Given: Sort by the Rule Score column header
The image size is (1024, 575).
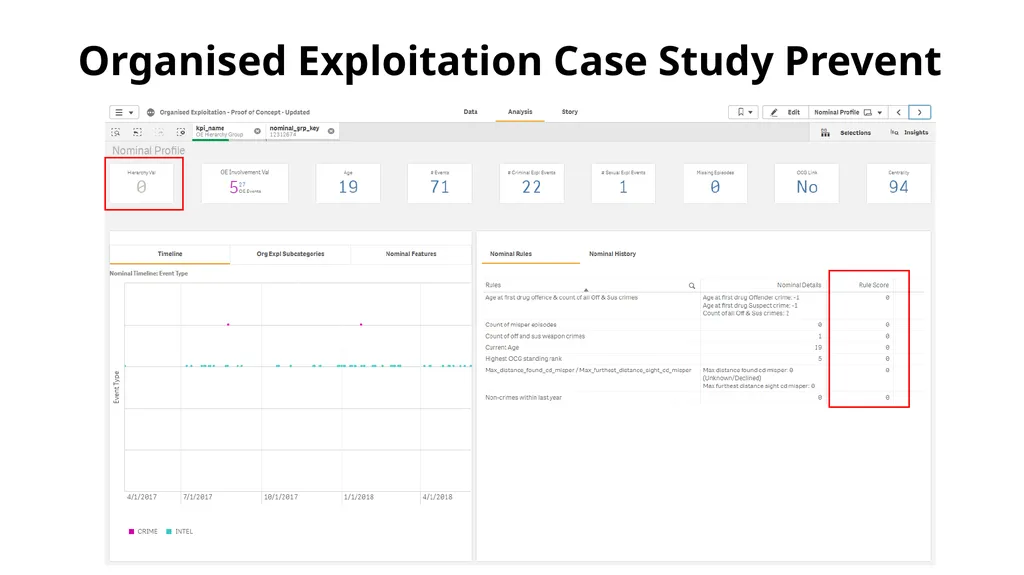Looking at the screenshot, I should tap(873, 285).
